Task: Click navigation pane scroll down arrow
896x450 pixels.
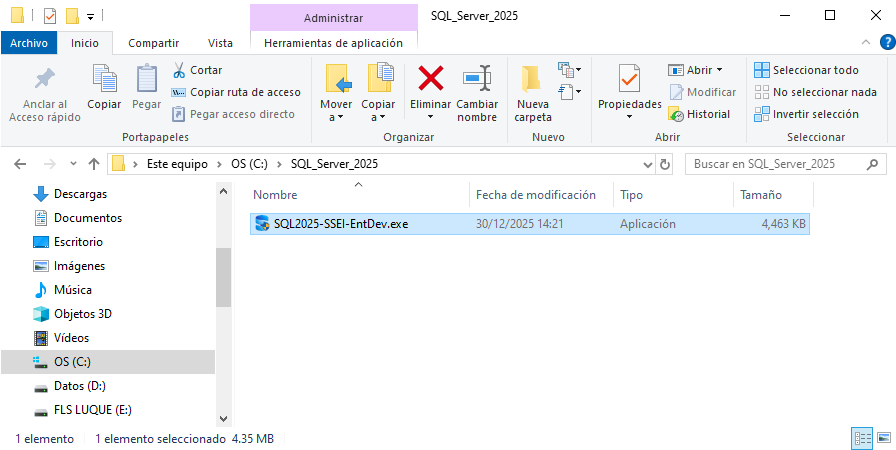Action: pyautogui.click(x=223, y=419)
